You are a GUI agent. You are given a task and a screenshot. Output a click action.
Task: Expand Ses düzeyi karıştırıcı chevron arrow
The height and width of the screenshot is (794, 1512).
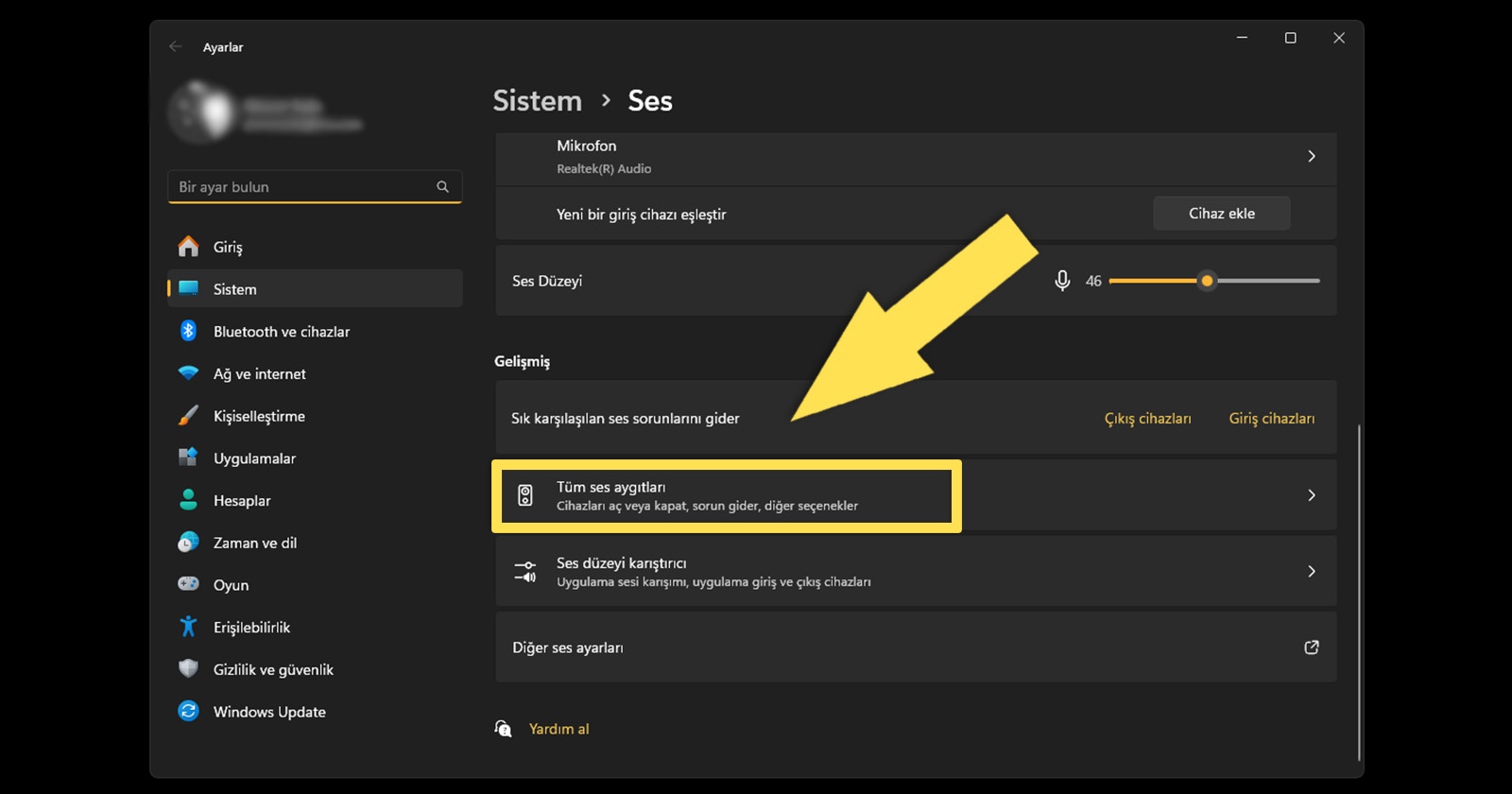click(x=1311, y=571)
